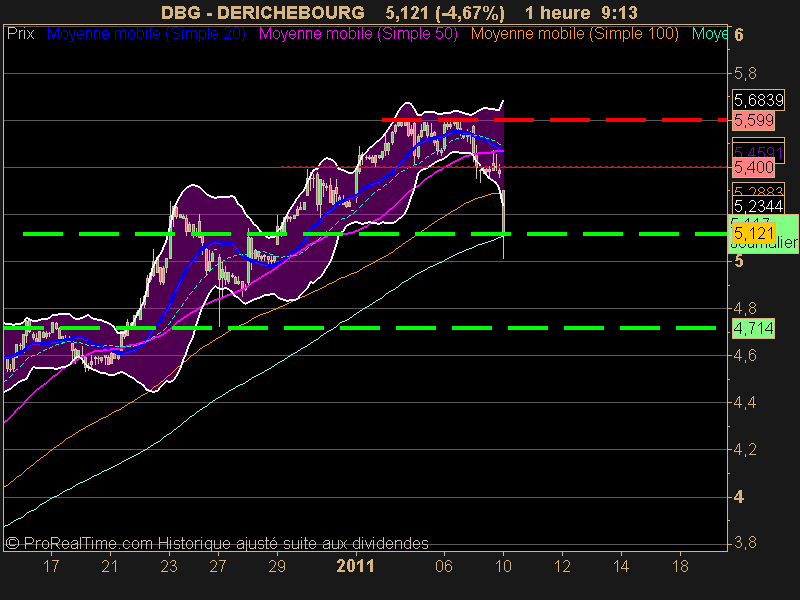Click the green 4,714 support label
This screenshot has width=800, height=600.
point(754,328)
